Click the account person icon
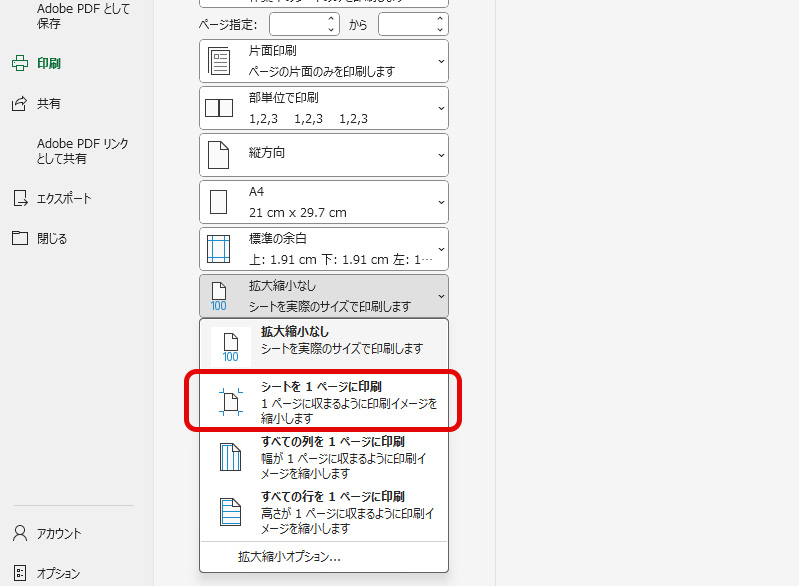 pyautogui.click(x=19, y=533)
